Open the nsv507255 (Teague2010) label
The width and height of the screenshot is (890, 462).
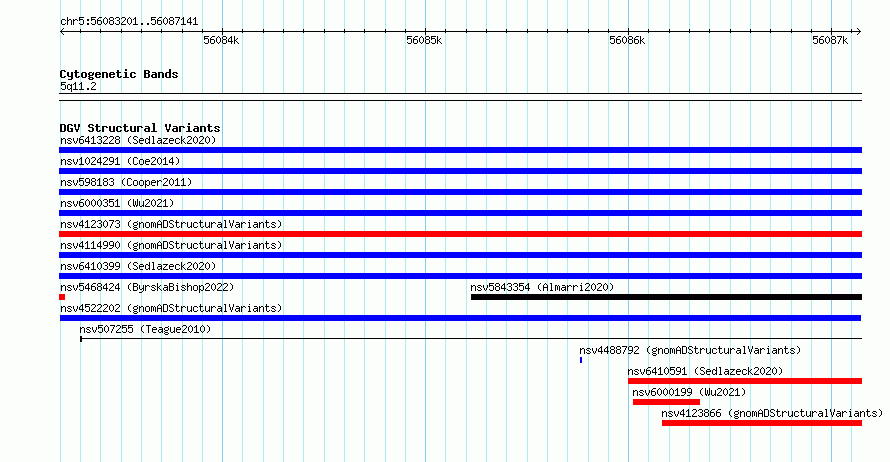pyautogui.click(x=145, y=329)
